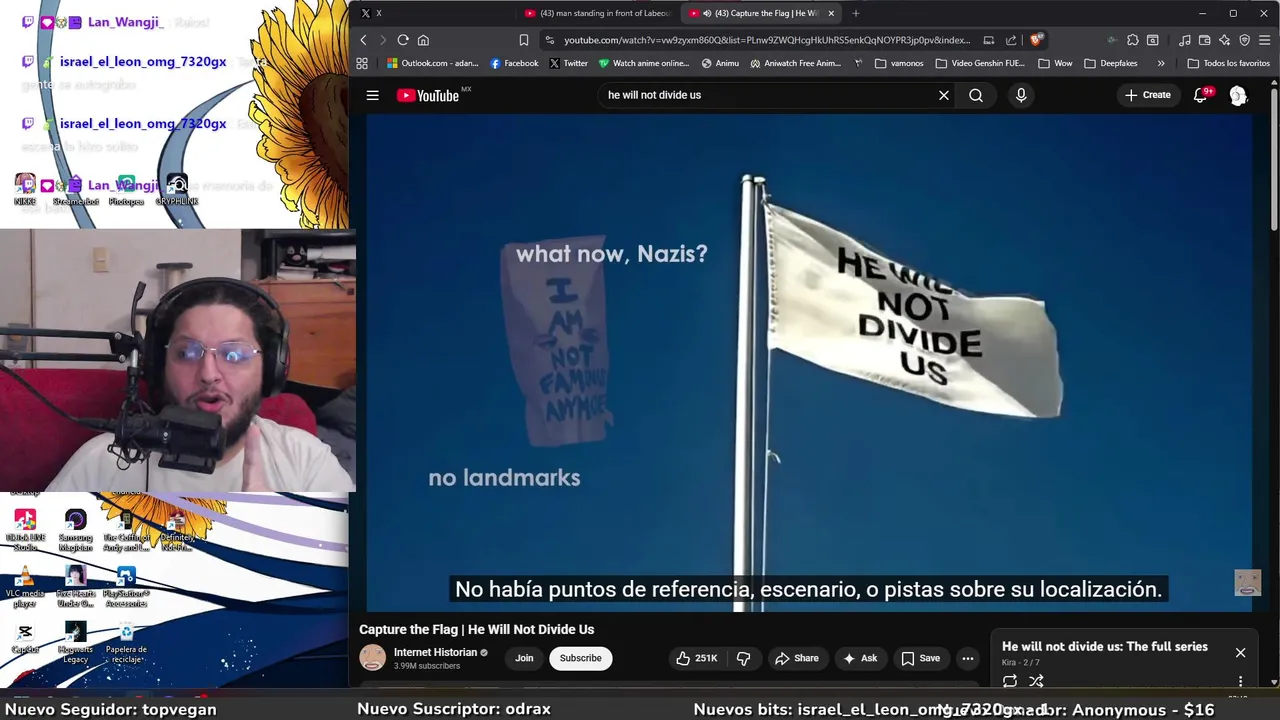Open Aniwatch Free Anime bookmark
This screenshot has height=720, width=1280.
point(795,63)
